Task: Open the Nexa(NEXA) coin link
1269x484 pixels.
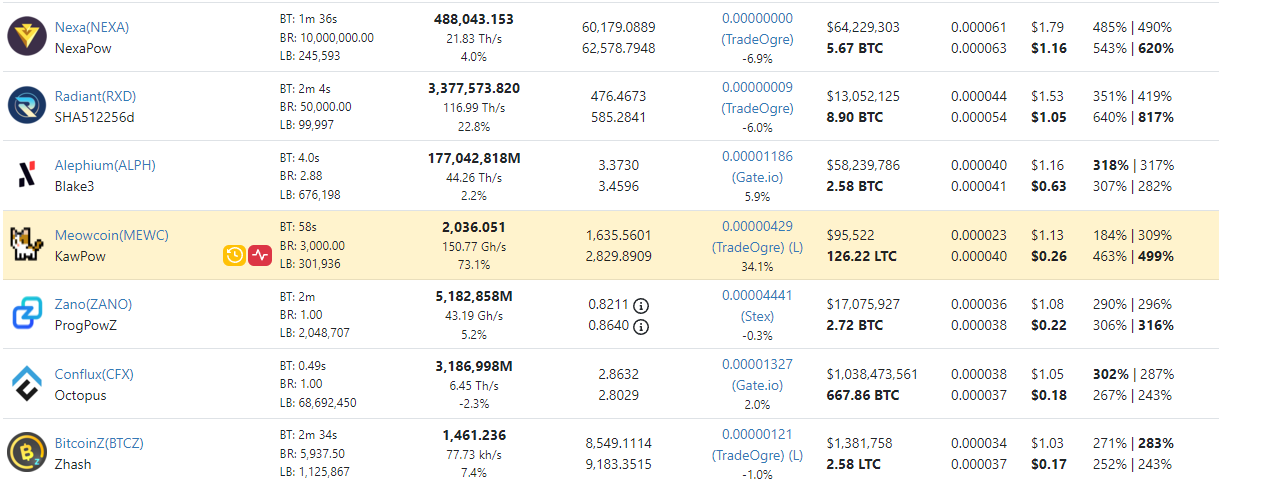Action: coord(92,27)
